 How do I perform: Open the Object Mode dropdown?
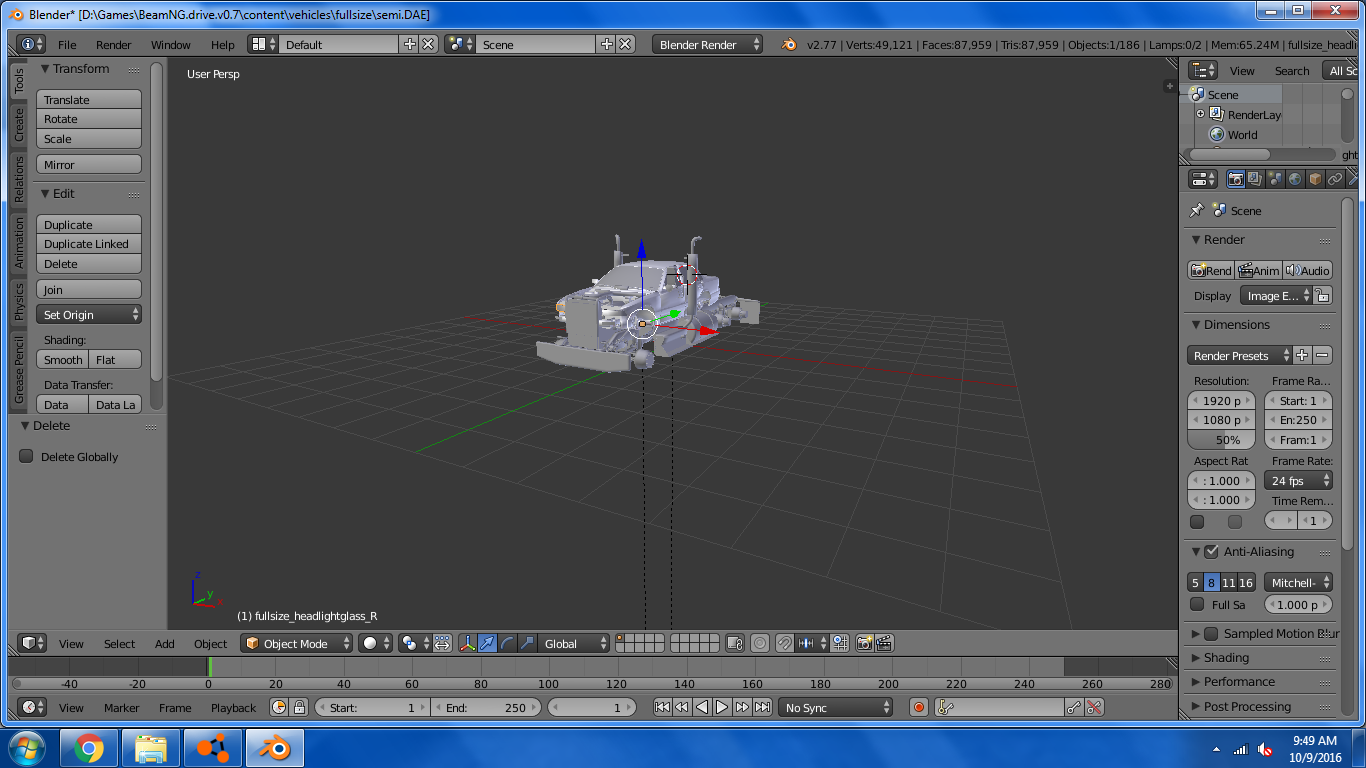click(x=297, y=643)
